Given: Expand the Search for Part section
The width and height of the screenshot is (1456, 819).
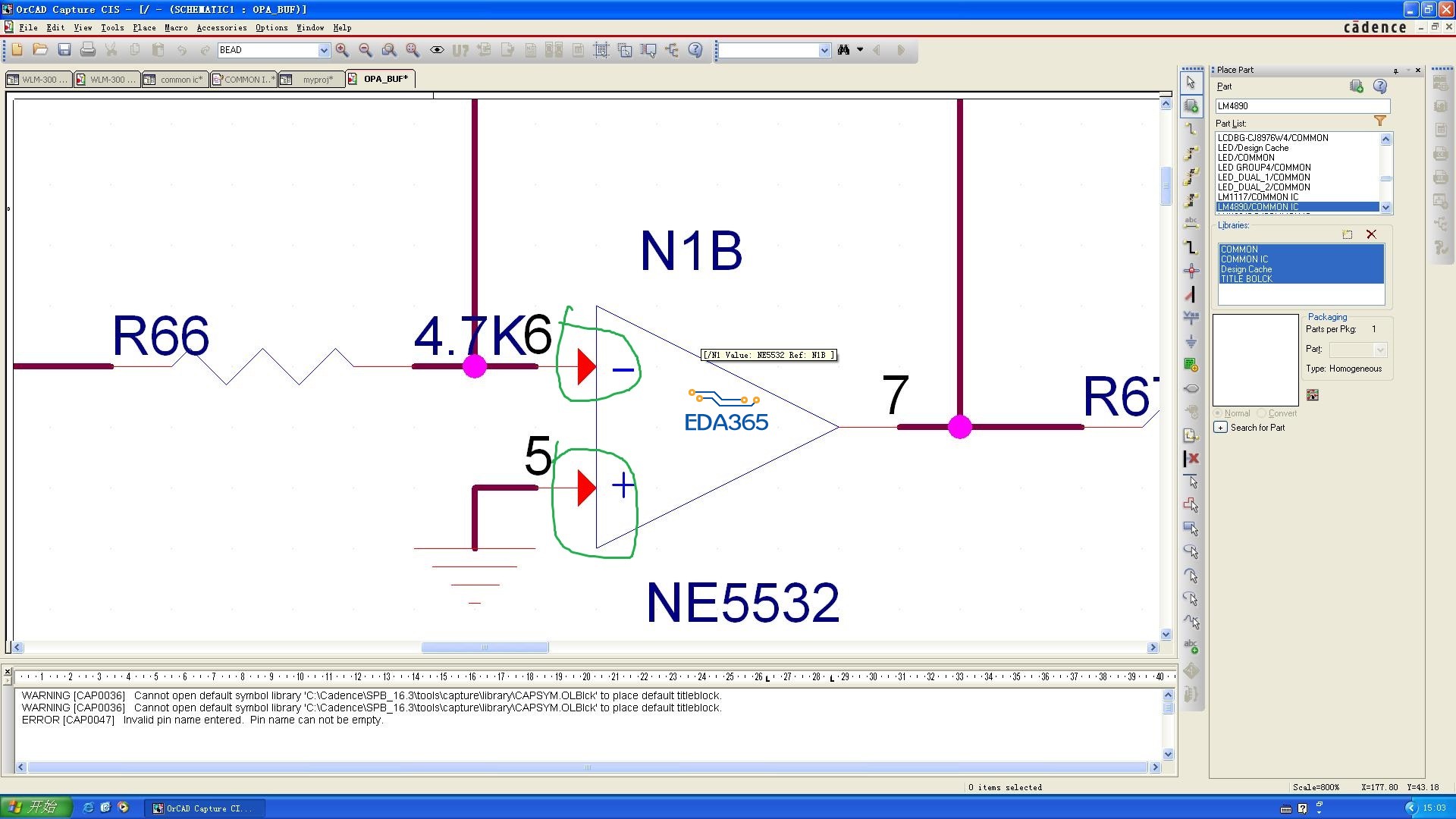Looking at the screenshot, I should (x=1220, y=428).
